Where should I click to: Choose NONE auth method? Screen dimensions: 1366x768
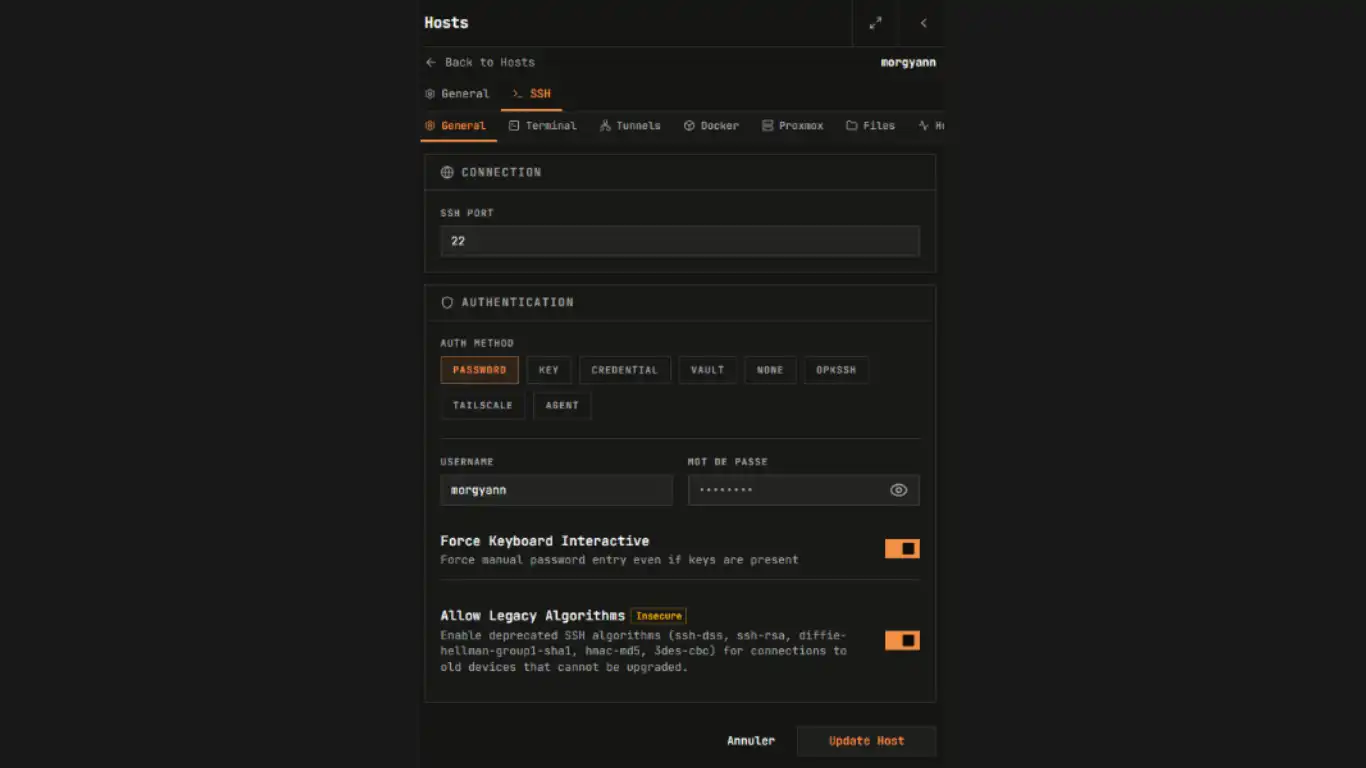pyautogui.click(x=770, y=370)
